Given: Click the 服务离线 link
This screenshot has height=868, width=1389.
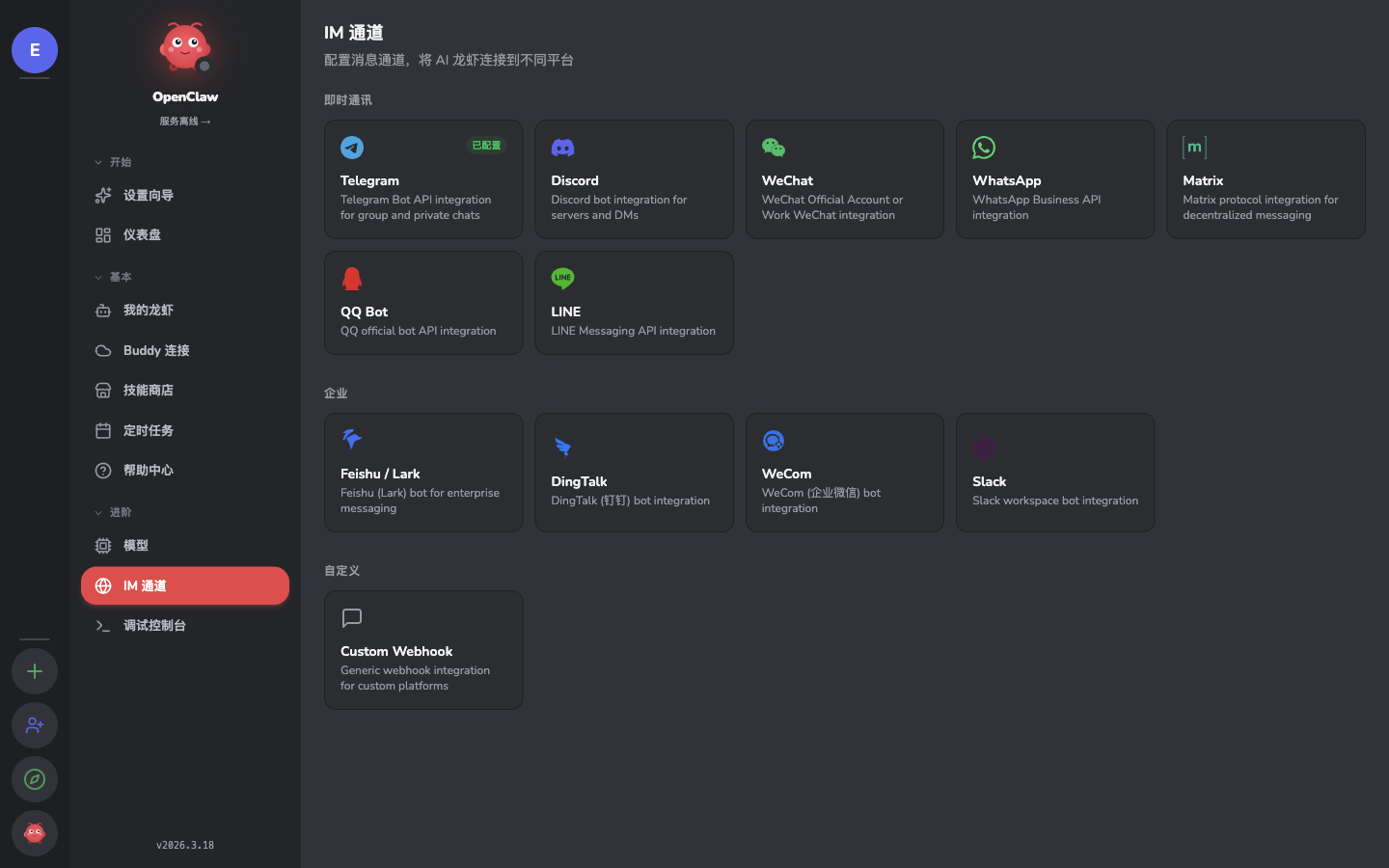Looking at the screenshot, I should (x=185, y=121).
